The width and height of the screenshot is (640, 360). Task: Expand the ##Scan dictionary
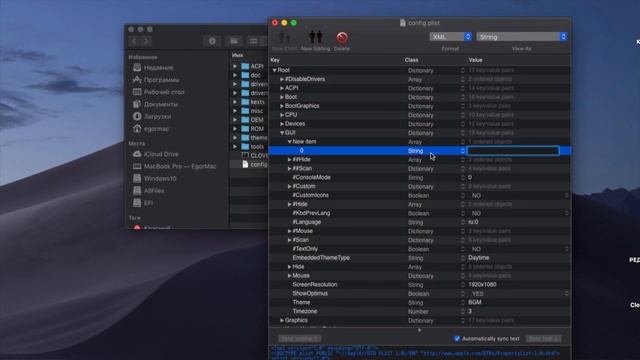click(x=289, y=169)
